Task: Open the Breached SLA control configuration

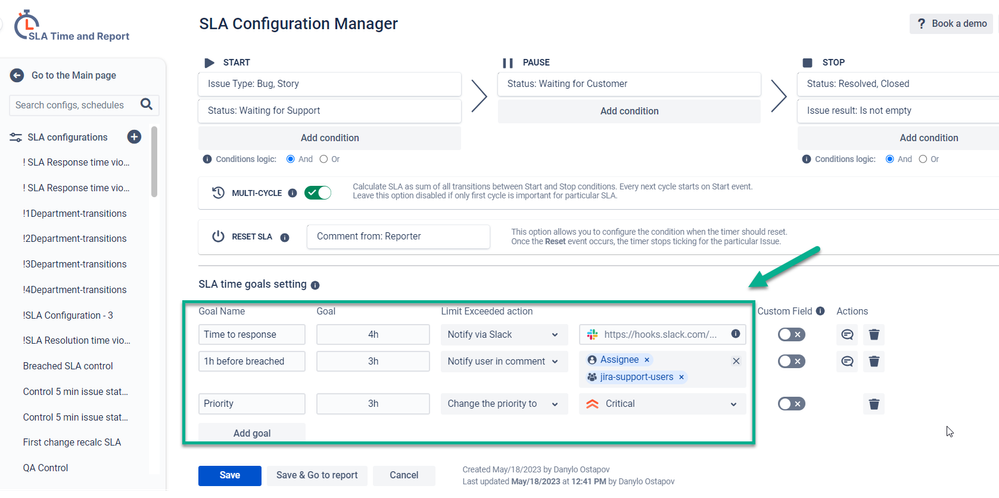Action: pyautogui.click(x=68, y=366)
